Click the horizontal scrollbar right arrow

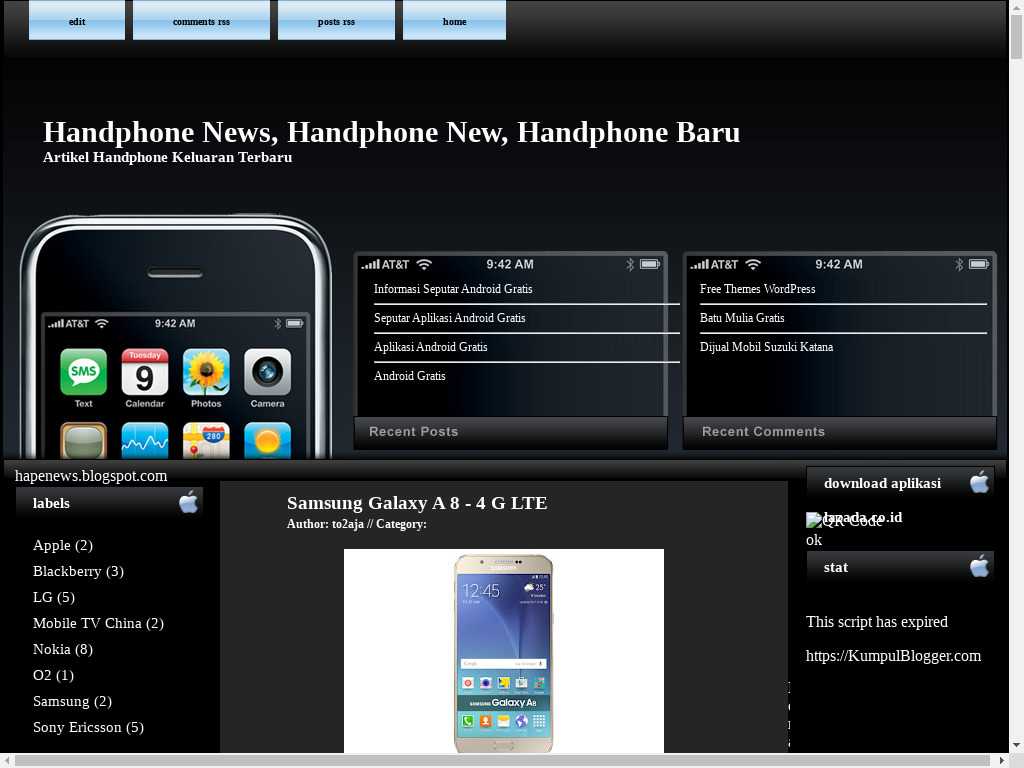click(1002, 761)
